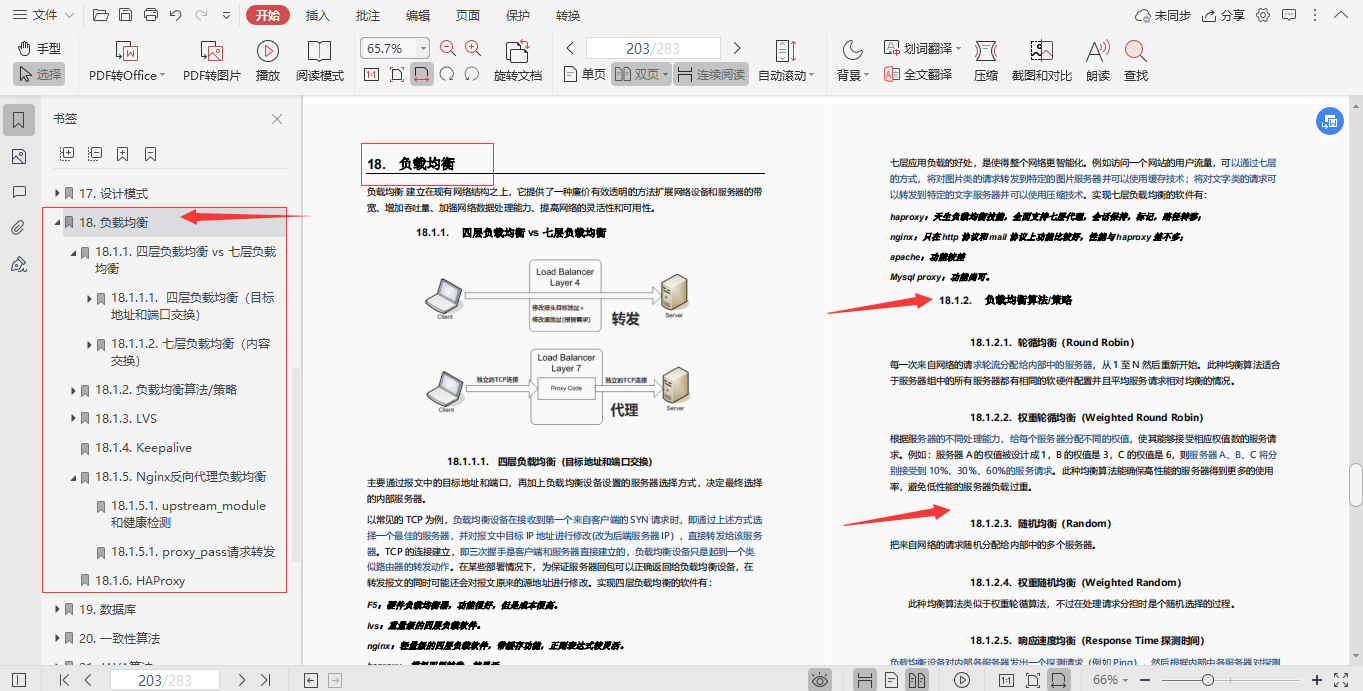Image resolution: width=1363 pixels, height=691 pixels.
Task: Expand the 18.1.3. LVS bookmark
Action: coord(73,418)
